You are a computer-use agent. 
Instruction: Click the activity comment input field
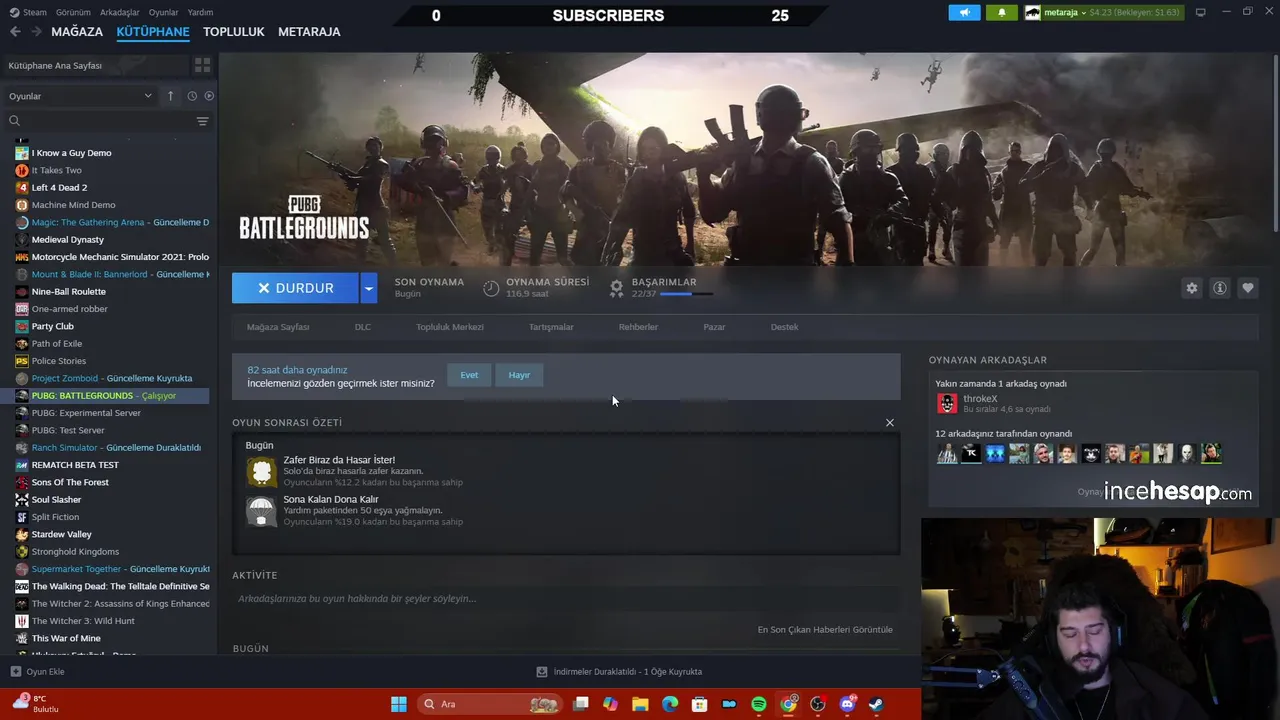click(566, 599)
